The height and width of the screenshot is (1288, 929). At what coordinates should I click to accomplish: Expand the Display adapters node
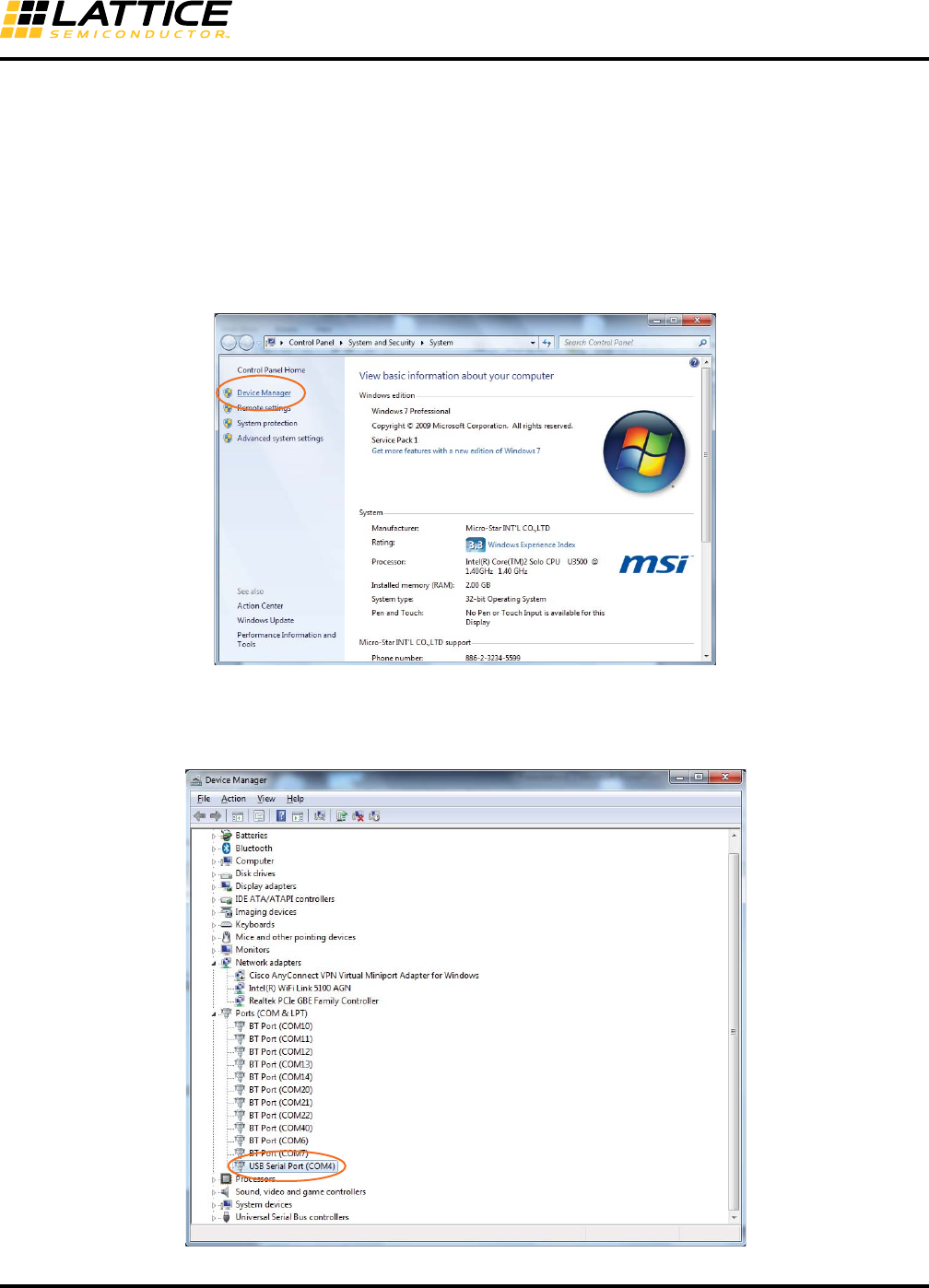point(214,887)
